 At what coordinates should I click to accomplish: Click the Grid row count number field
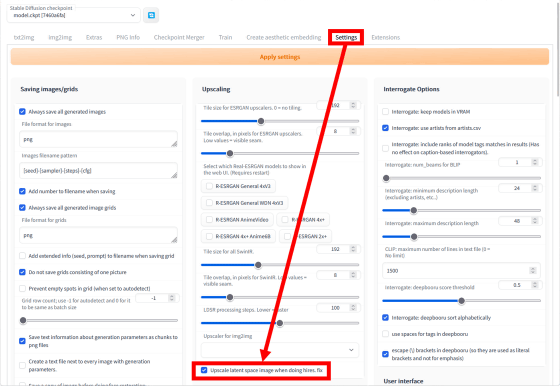click(x=156, y=298)
